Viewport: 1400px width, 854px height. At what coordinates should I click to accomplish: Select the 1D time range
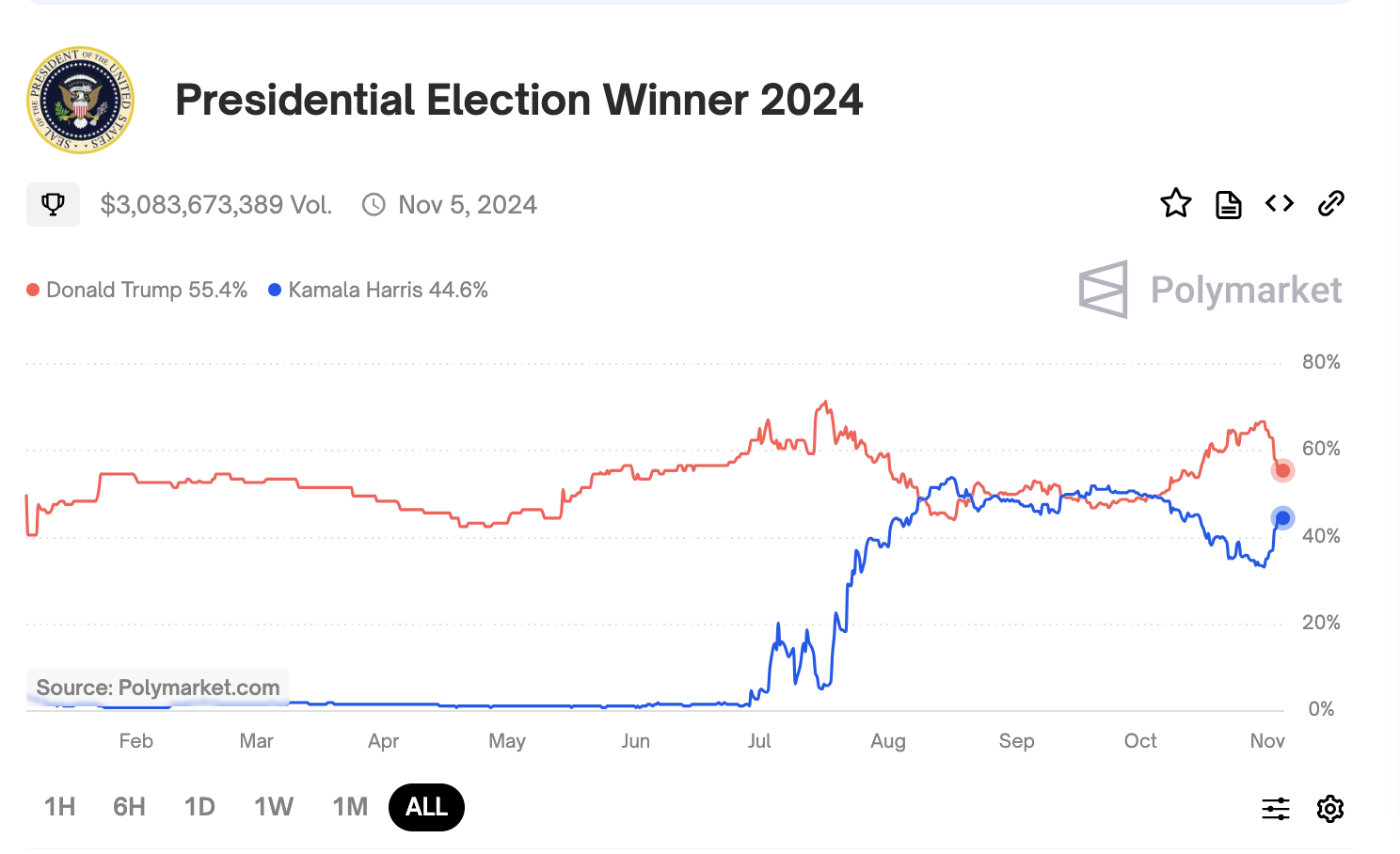point(199,807)
